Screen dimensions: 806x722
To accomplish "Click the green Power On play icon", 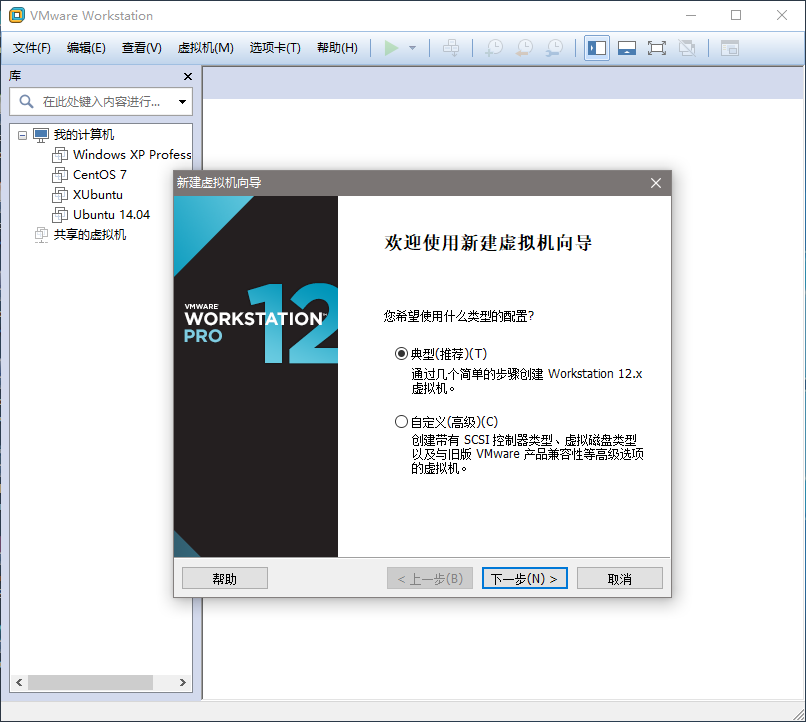I will point(391,48).
